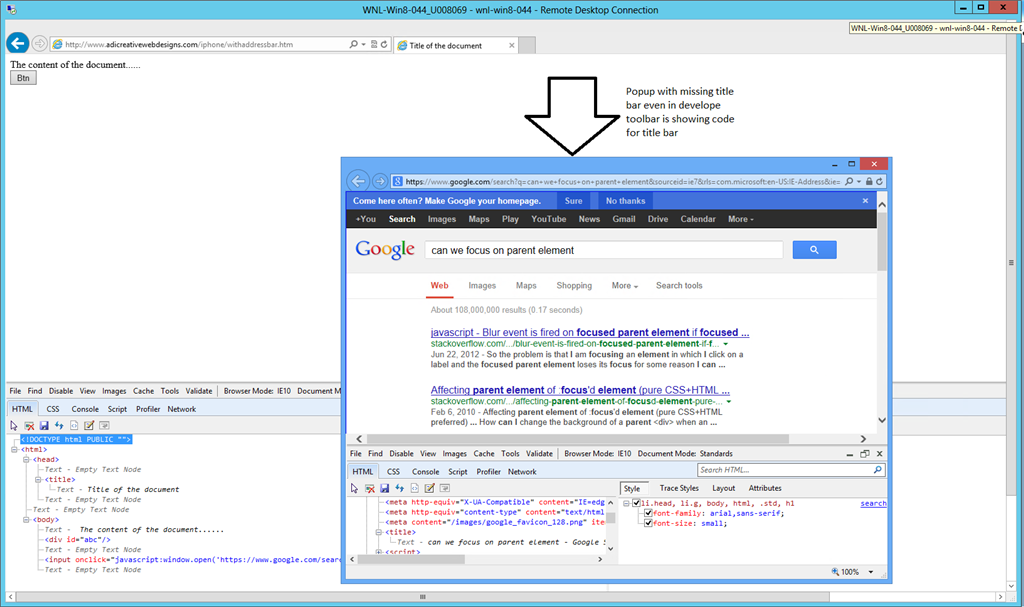Click the Word wrap icon in main dev tools
The width and height of the screenshot is (1024, 607).
click(104, 425)
